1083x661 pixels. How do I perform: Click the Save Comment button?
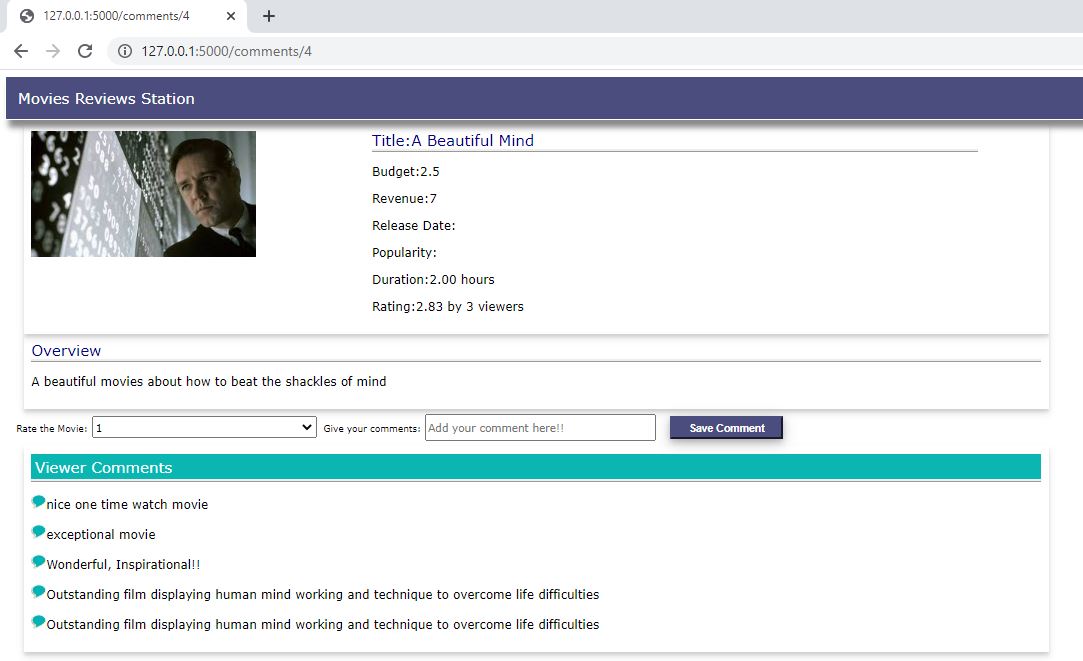[726, 428]
